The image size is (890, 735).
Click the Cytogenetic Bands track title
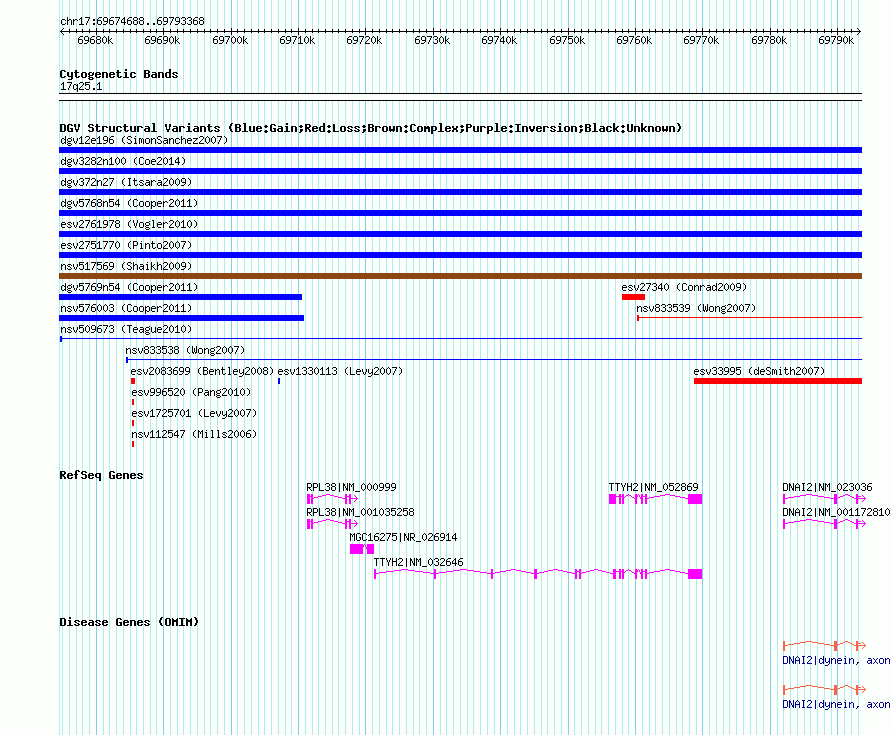coord(119,74)
